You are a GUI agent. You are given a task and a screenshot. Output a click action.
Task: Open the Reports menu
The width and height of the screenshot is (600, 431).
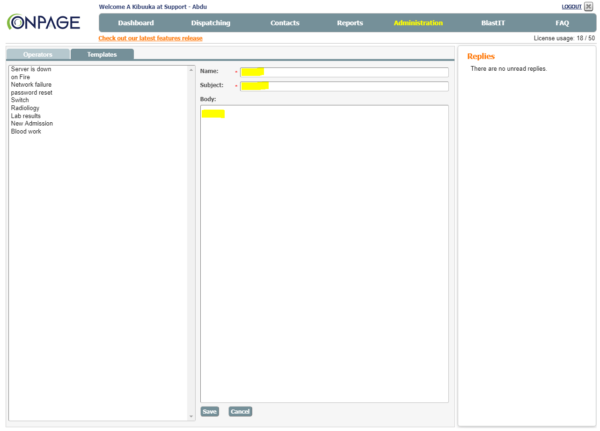coord(350,22)
